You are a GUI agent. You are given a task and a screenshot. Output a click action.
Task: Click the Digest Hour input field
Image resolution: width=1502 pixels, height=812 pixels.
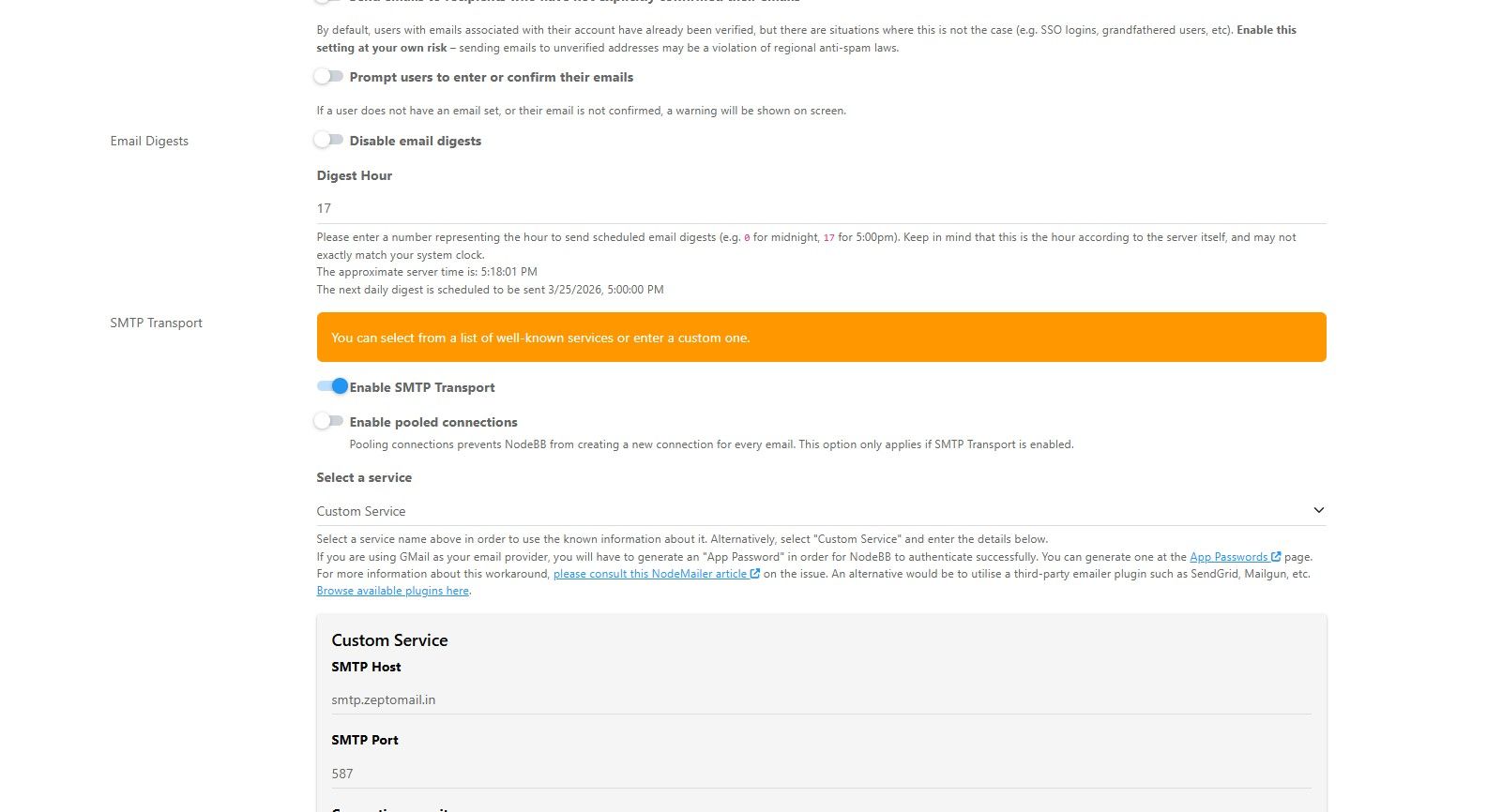coord(821,208)
